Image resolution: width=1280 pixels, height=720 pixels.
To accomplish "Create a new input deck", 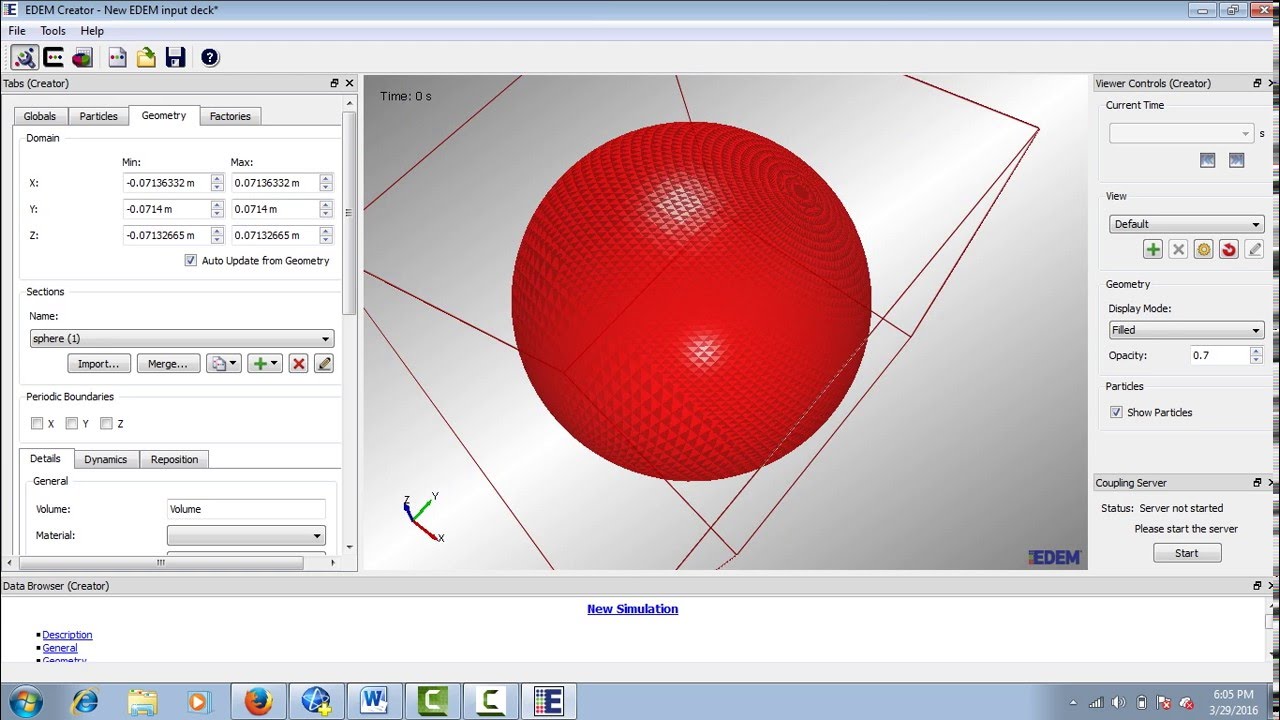I will [x=118, y=57].
